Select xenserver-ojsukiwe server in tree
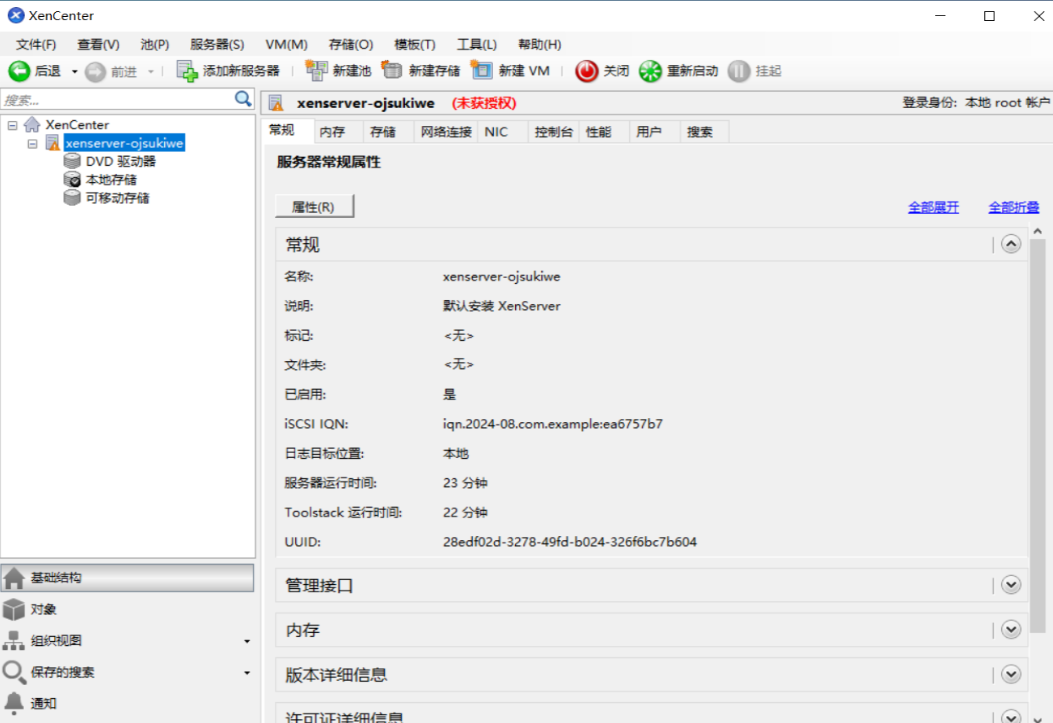Image resolution: width=1053 pixels, height=723 pixels. [x=124, y=143]
